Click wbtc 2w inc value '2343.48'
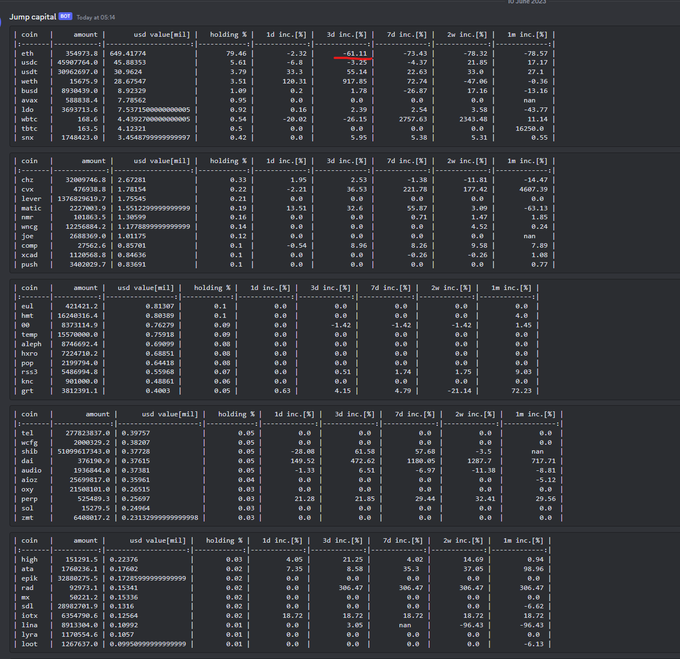680x659 pixels. point(473,119)
